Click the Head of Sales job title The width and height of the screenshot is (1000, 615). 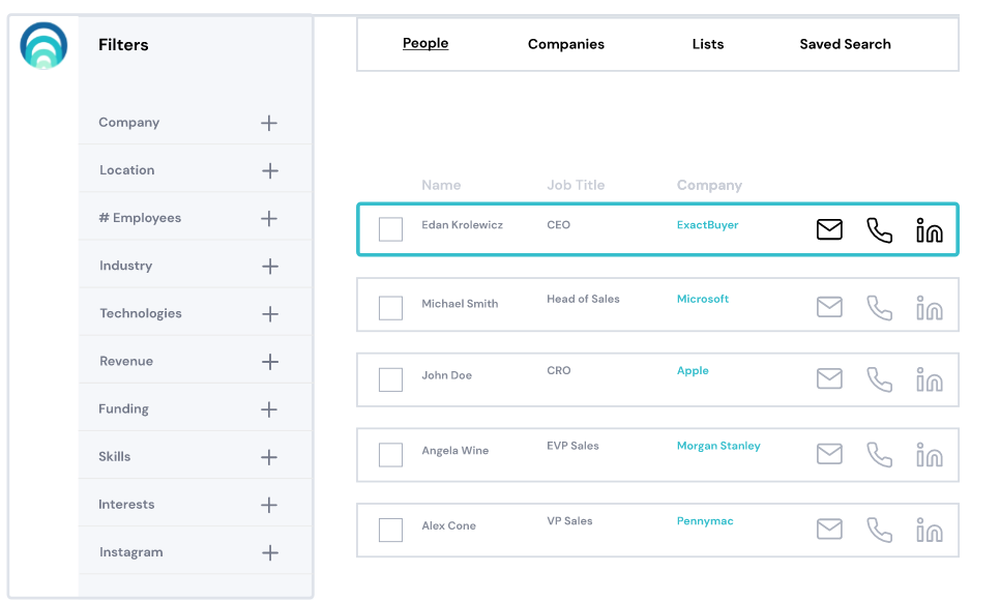(x=583, y=299)
